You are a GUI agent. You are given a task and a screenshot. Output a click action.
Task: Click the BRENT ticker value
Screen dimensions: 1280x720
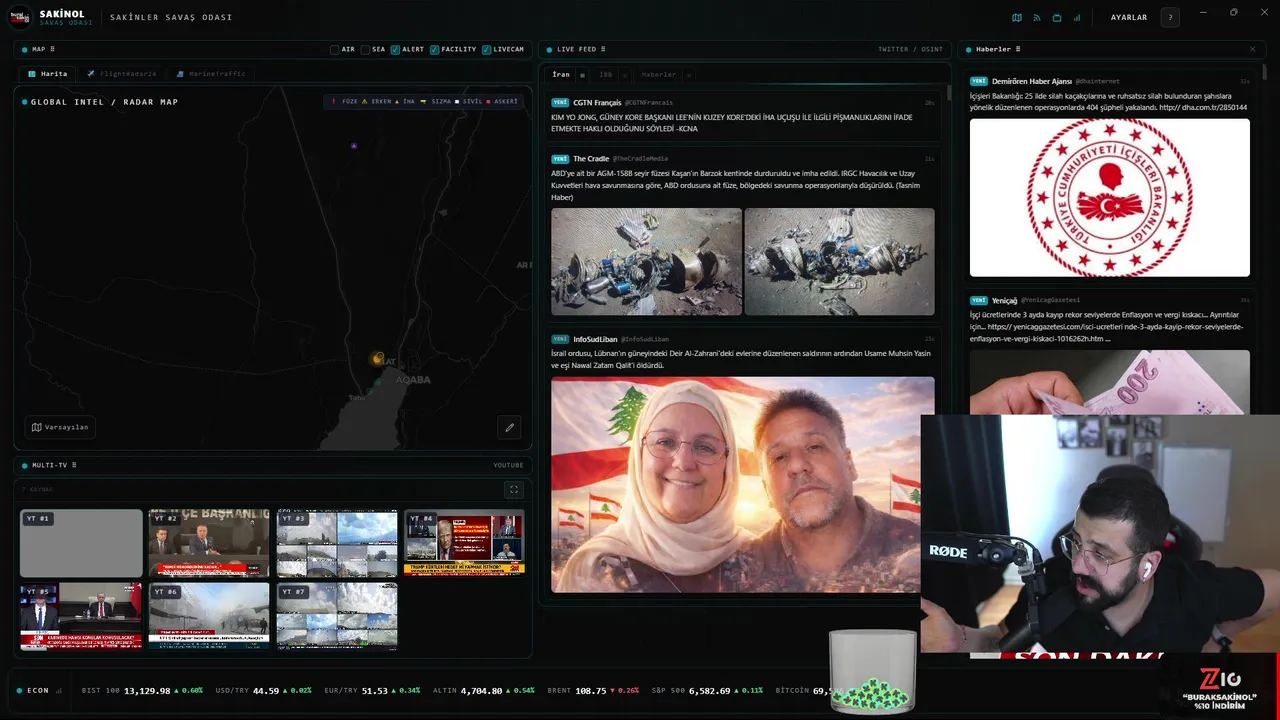pos(591,691)
